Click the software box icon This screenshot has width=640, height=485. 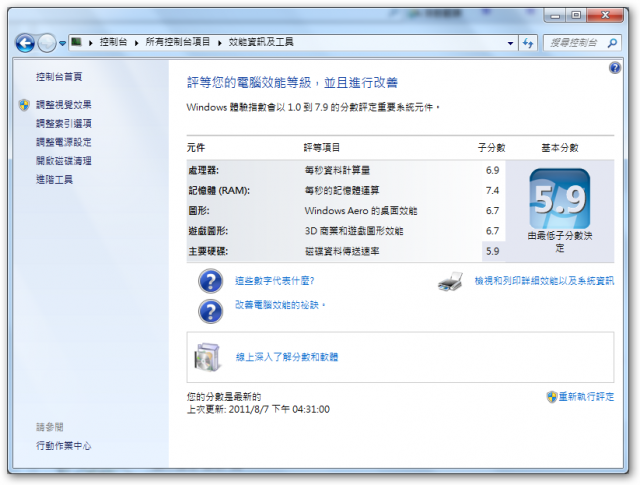pos(208,357)
